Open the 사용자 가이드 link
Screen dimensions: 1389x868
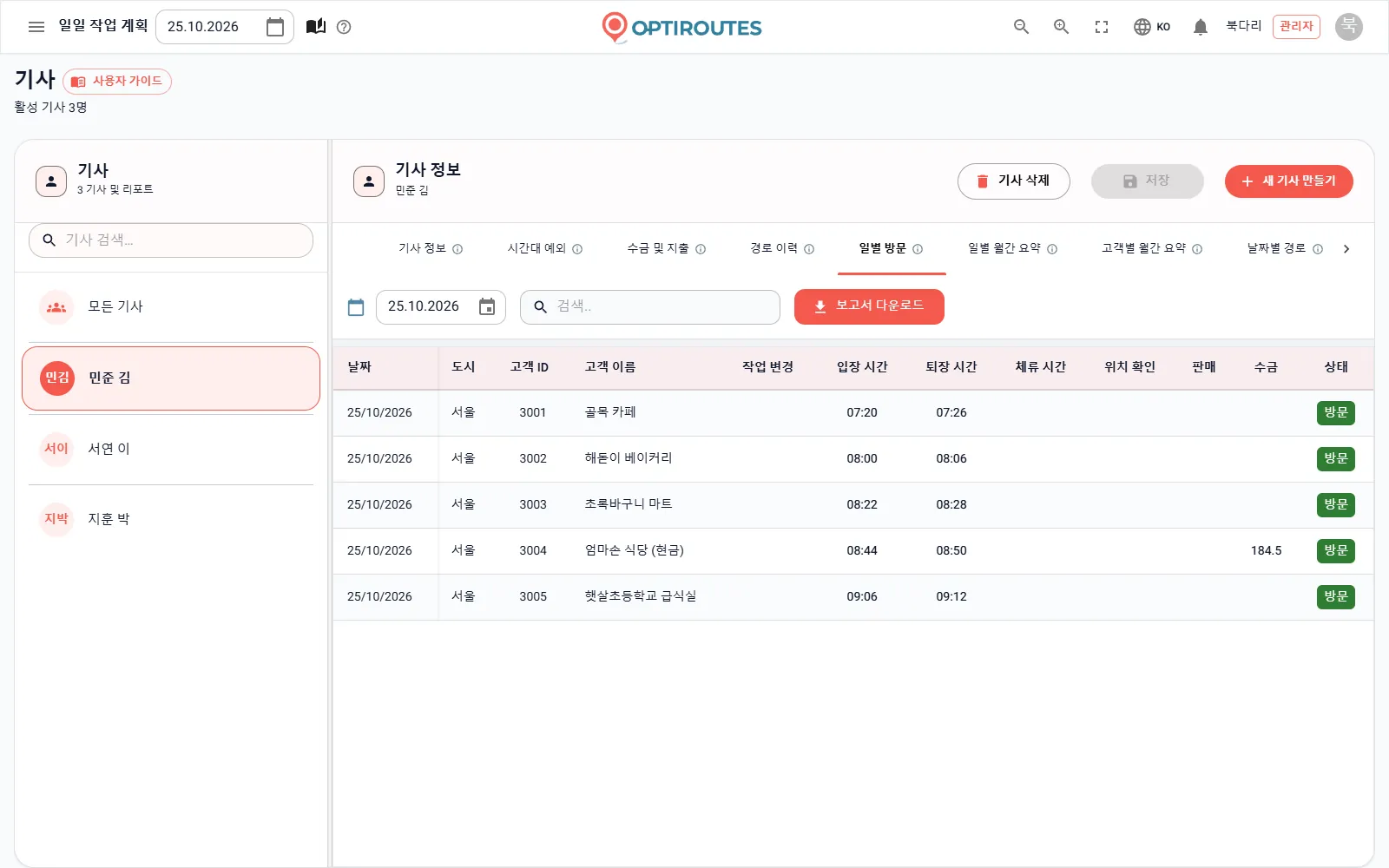(117, 82)
